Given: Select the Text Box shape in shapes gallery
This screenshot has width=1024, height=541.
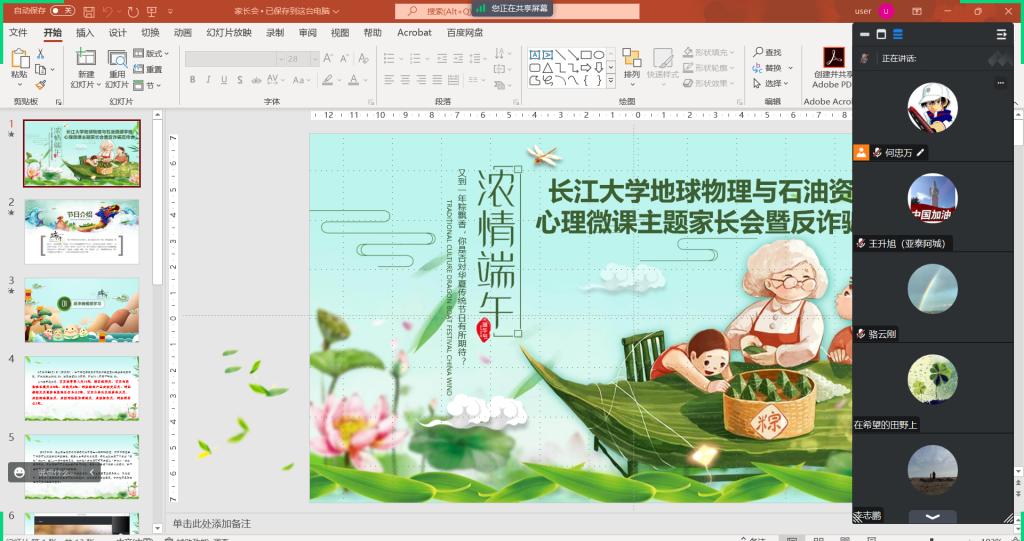Looking at the screenshot, I should click(535, 54).
